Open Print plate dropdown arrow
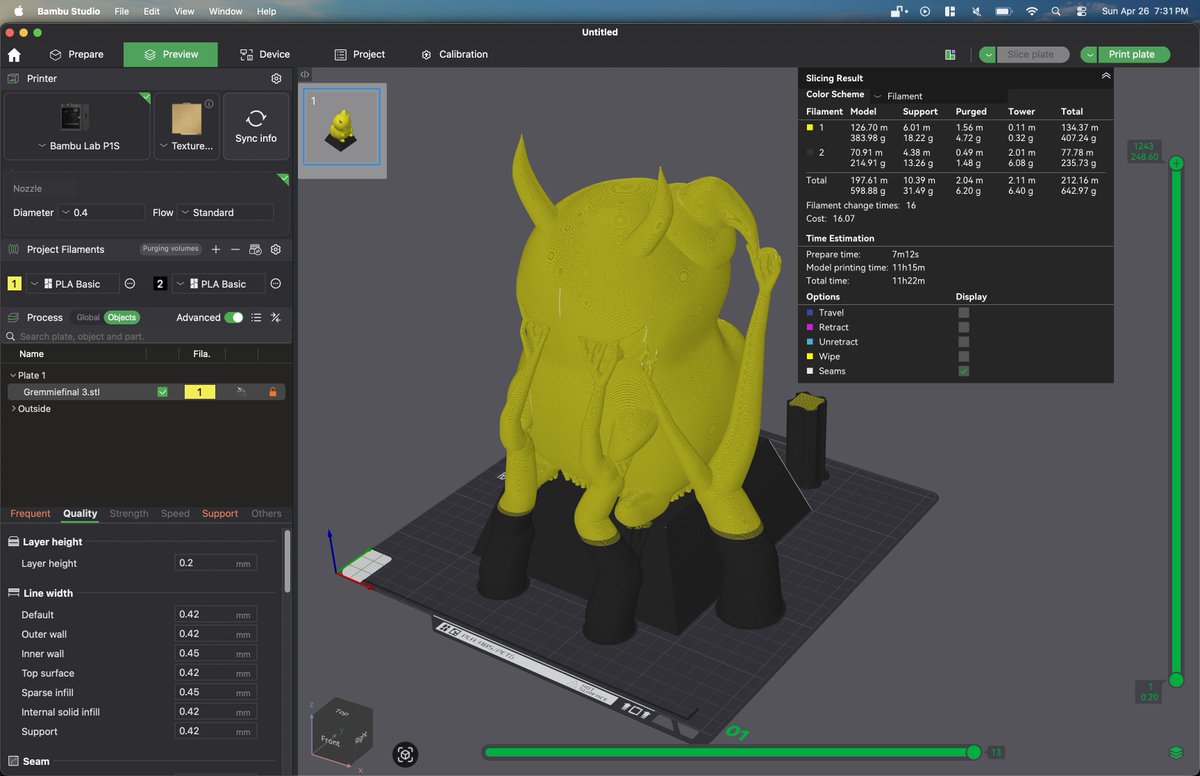 tap(1089, 55)
